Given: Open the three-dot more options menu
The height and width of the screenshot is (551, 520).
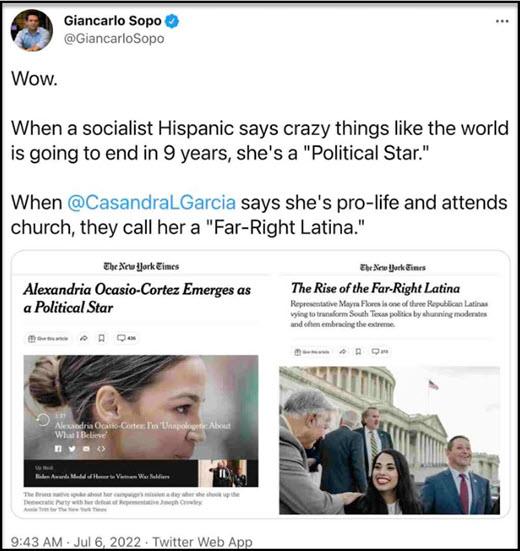Looking at the screenshot, I should click(x=502, y=22).
